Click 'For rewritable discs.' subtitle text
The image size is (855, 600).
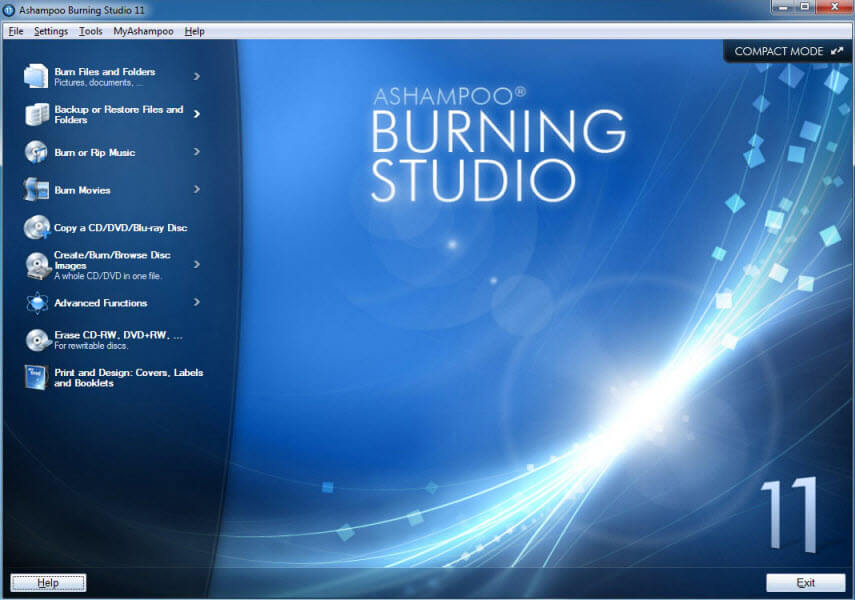click(x=91, y=346)
